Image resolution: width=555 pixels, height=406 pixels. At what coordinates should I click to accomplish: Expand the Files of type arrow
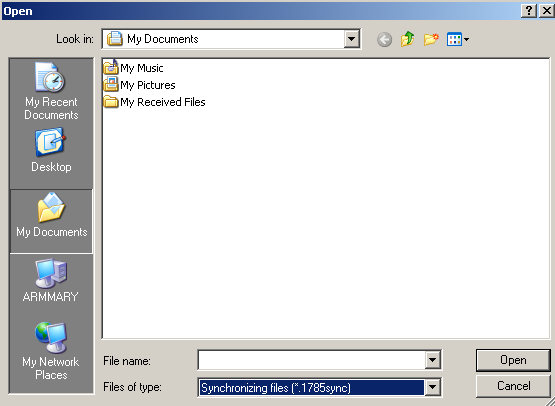coord(433,387)
